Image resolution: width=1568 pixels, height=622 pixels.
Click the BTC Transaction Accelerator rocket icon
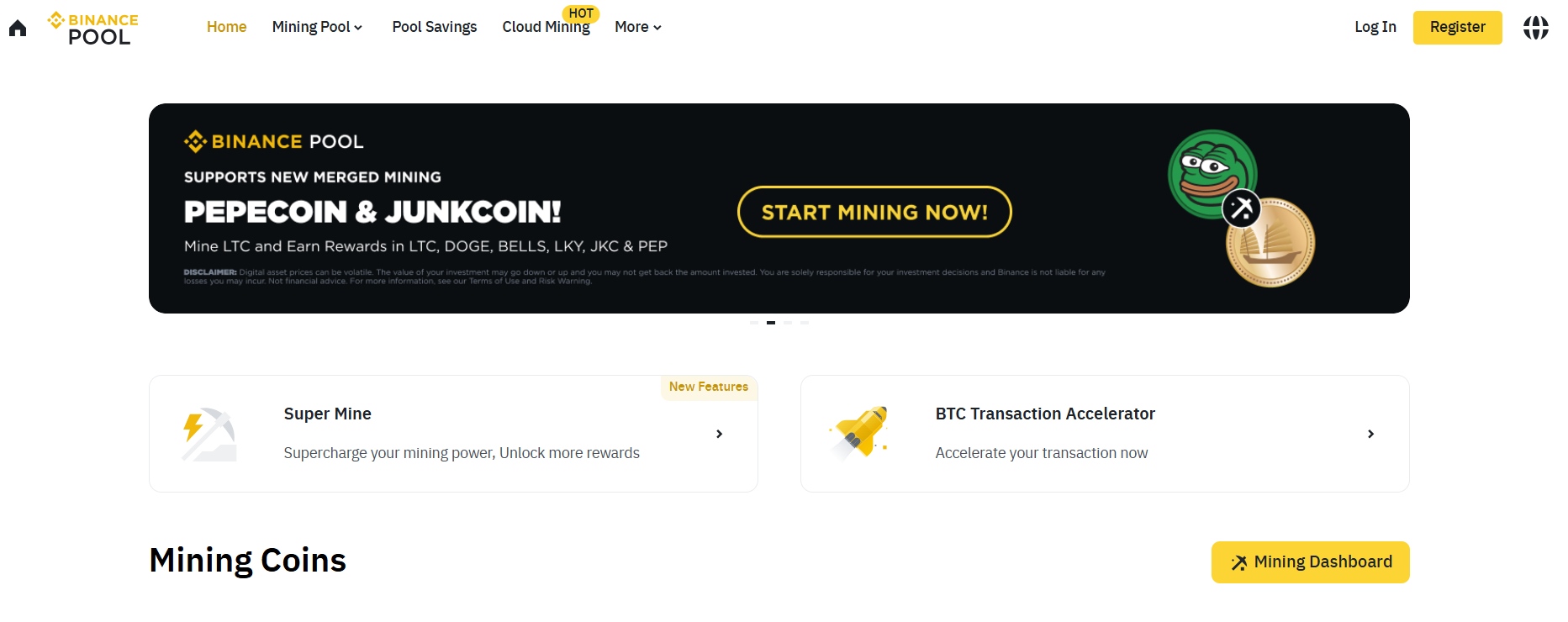tap(860, 433)
